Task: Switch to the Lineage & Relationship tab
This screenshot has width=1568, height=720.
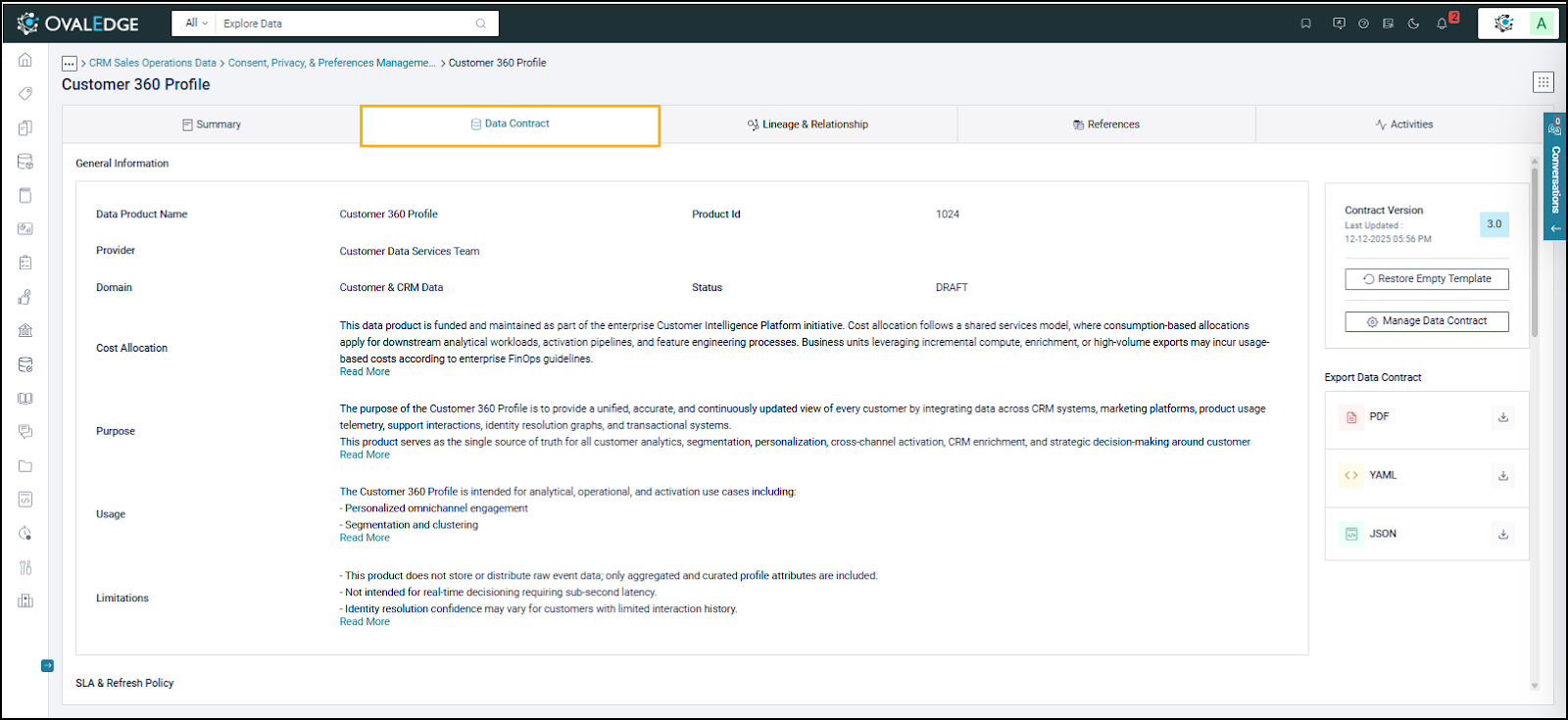Action: pos(808,124)
